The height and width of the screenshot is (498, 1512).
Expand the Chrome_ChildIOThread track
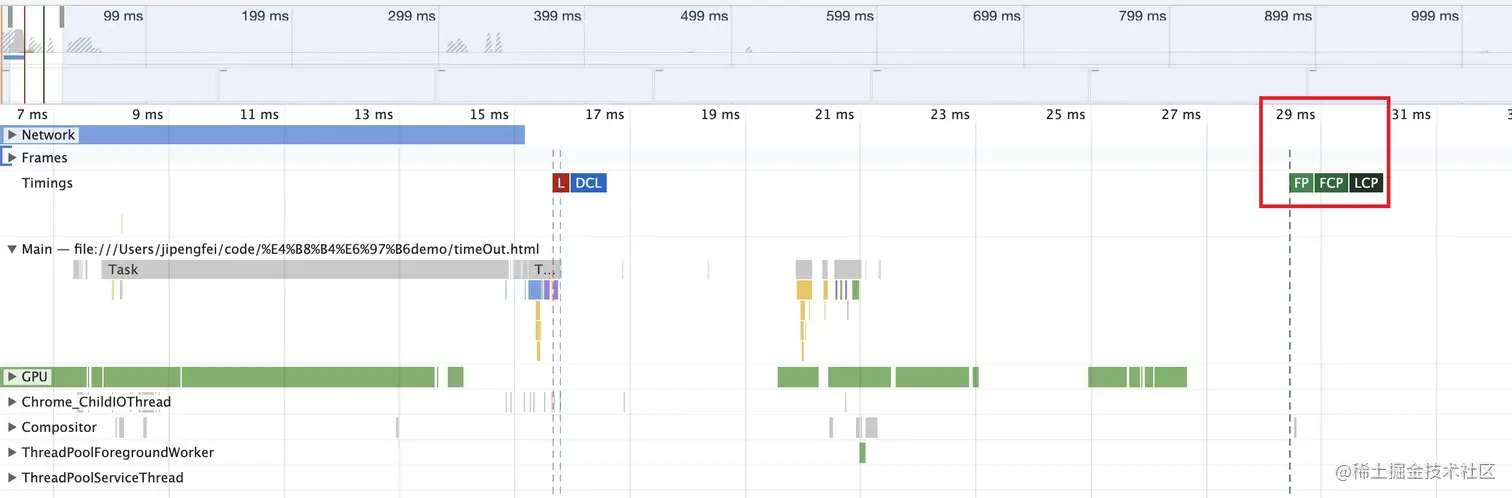(x=12, y=402)
